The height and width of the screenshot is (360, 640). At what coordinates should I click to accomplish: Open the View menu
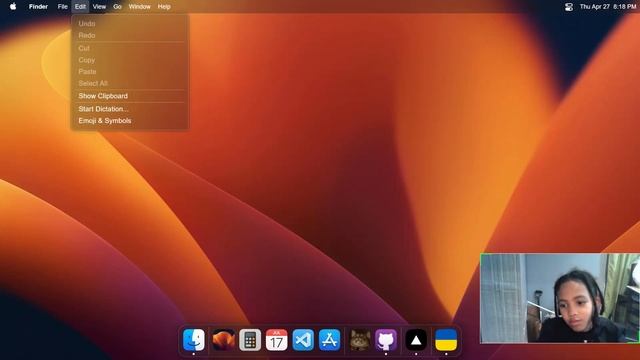click(x=99, y=7)
